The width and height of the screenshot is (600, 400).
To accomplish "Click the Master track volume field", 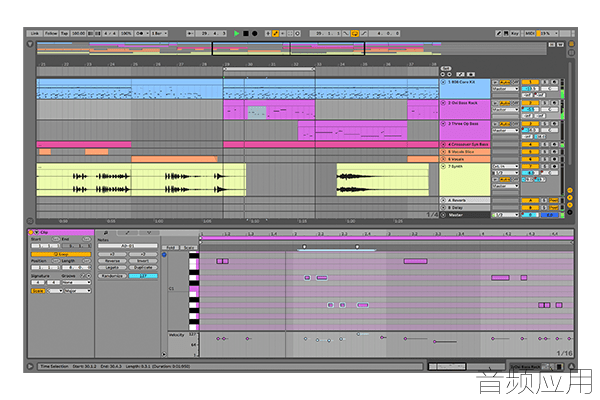I will [530, 215].
